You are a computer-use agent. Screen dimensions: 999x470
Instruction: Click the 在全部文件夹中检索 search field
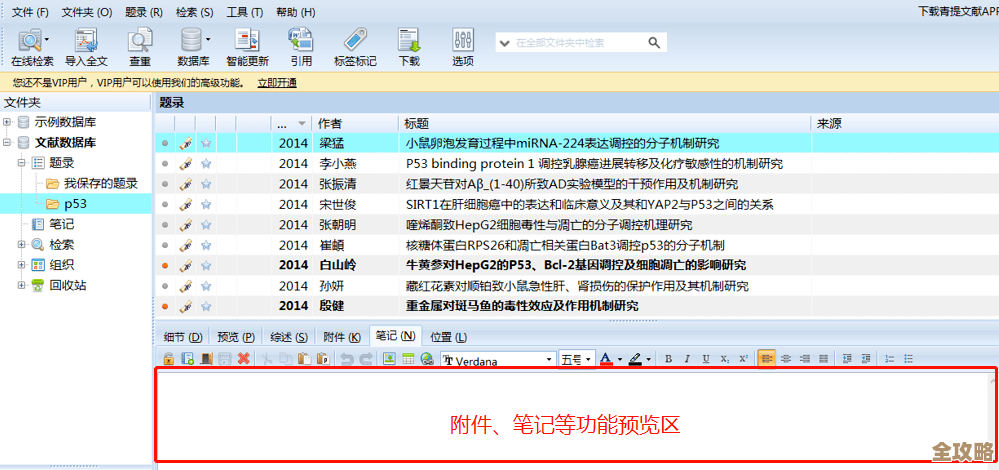(x=580, y=43)
